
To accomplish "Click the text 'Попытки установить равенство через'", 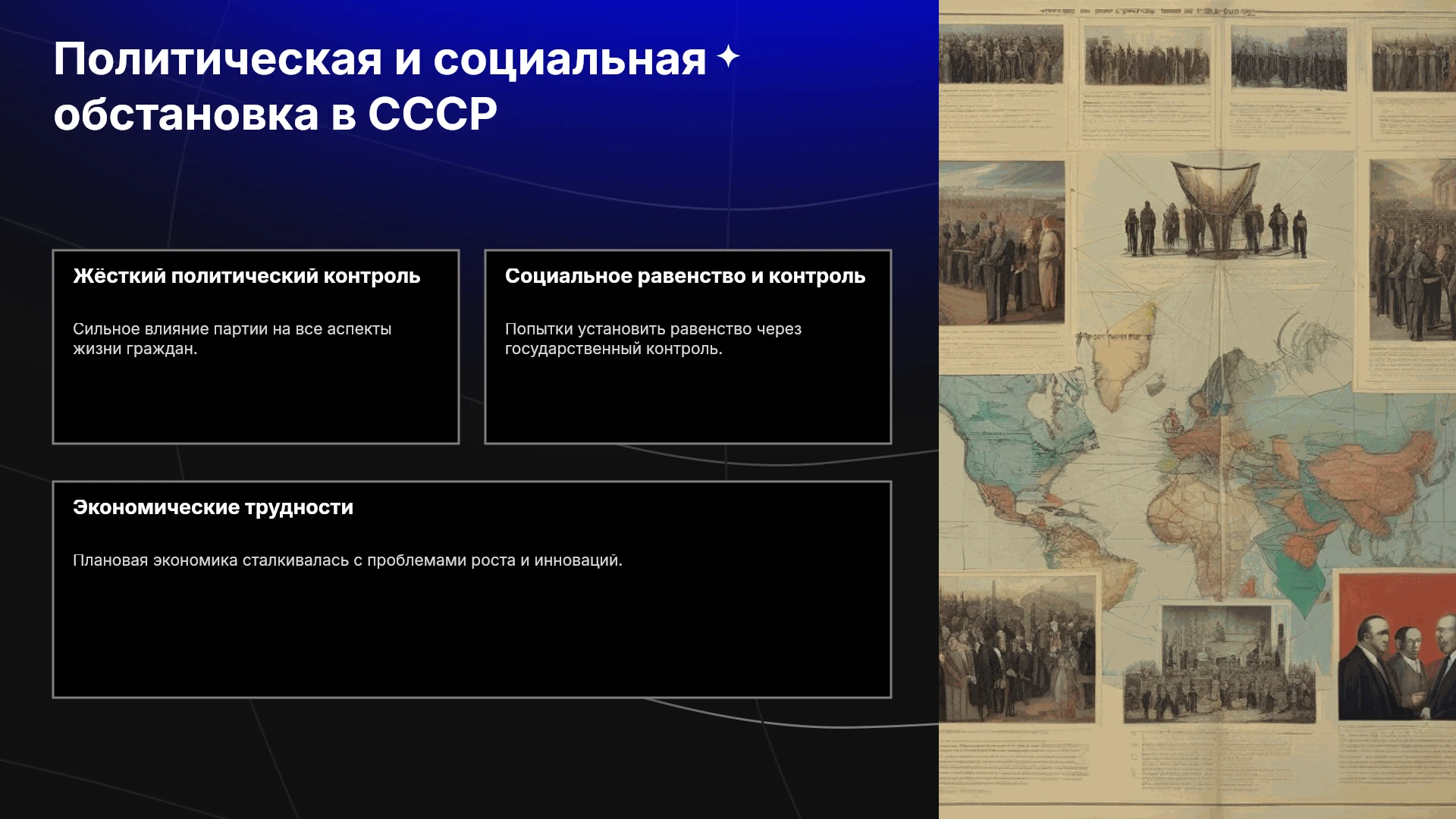I will click(653, 329).
